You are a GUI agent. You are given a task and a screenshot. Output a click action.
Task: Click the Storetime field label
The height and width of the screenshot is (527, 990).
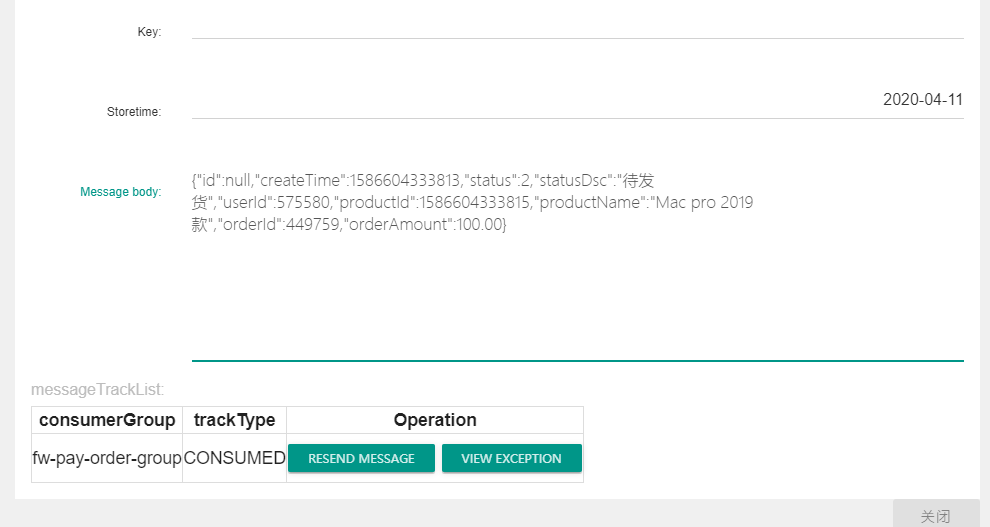pos(134,112)
